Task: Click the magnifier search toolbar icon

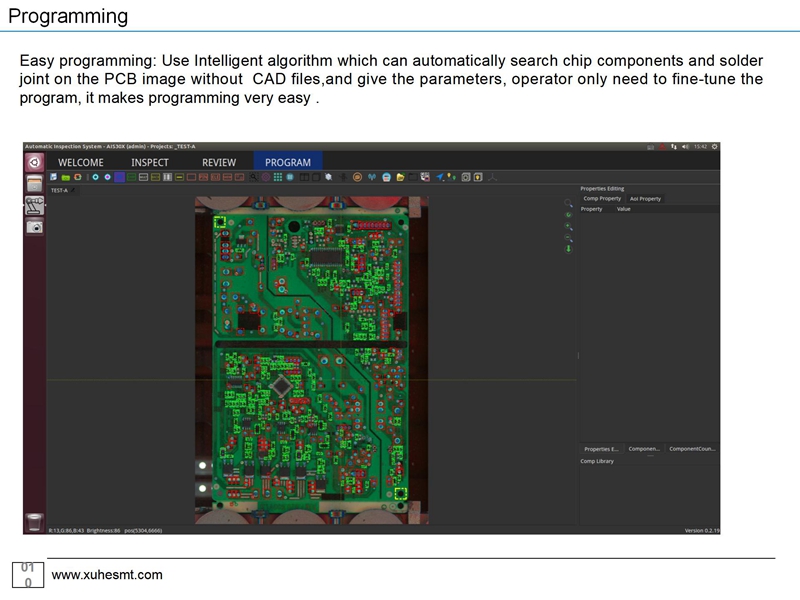Action: coord(254,177)
